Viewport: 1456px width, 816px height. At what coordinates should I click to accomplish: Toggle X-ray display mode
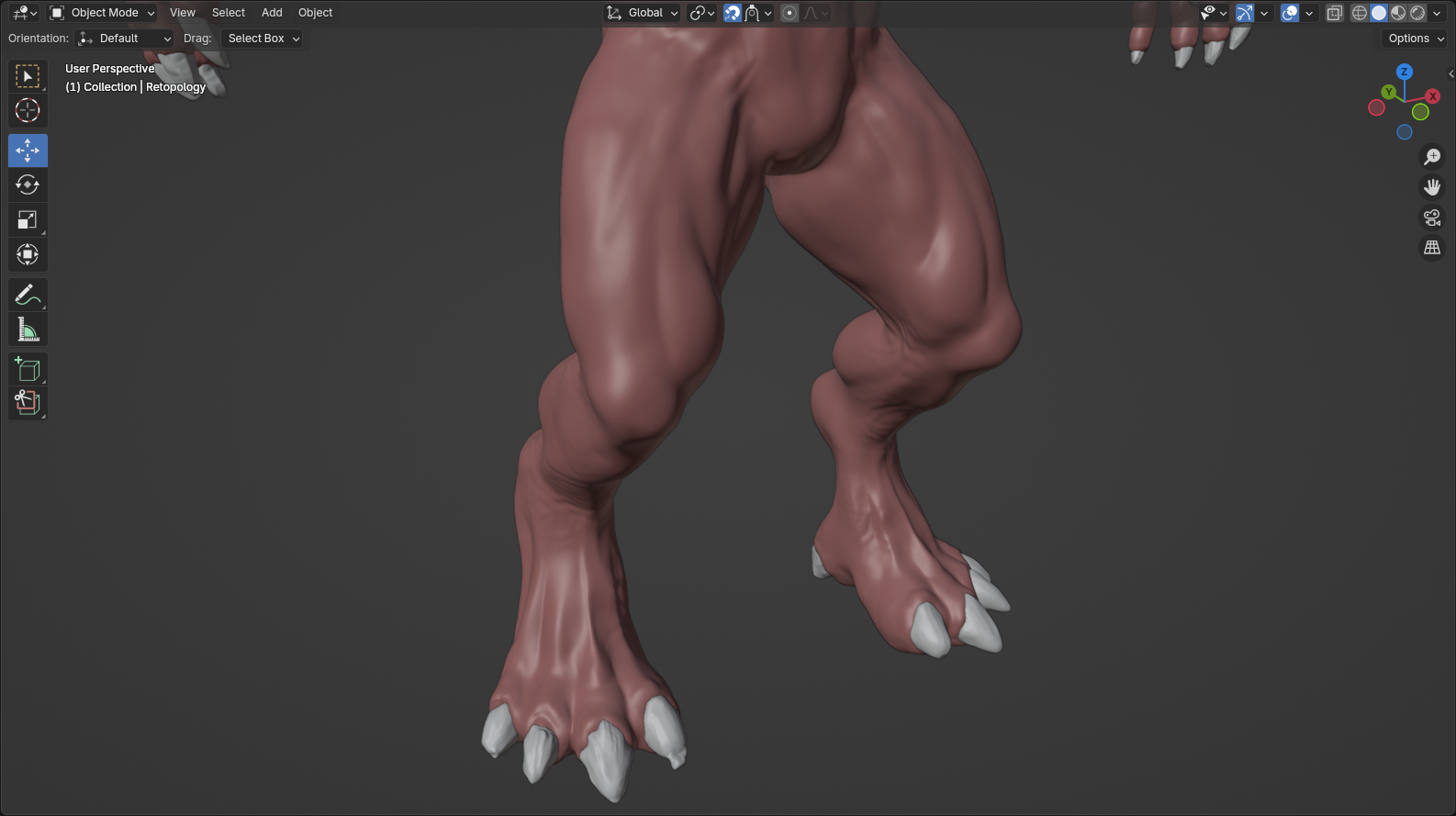(x=1334, y=13)
